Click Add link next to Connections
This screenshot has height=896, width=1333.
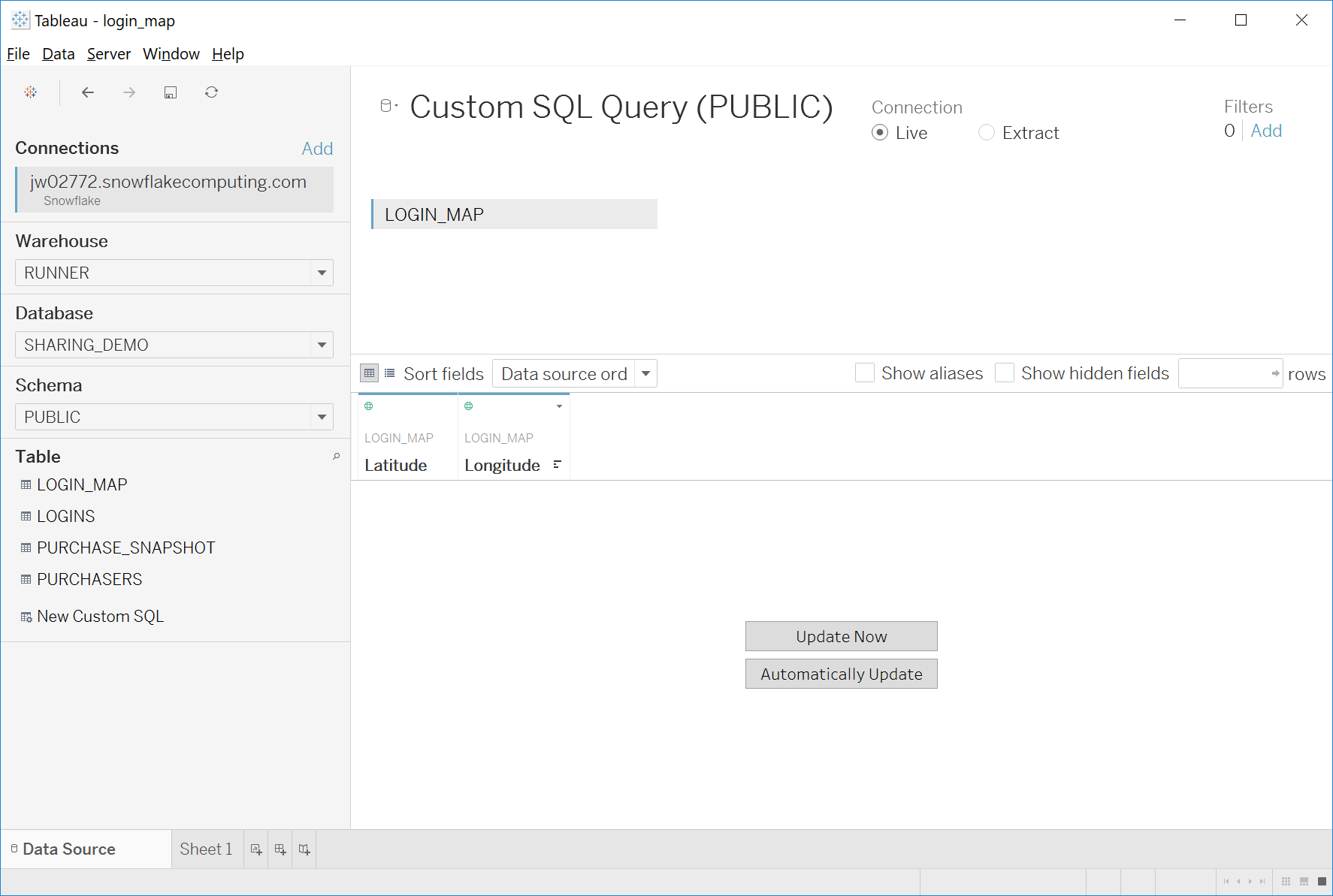(317, 149)
